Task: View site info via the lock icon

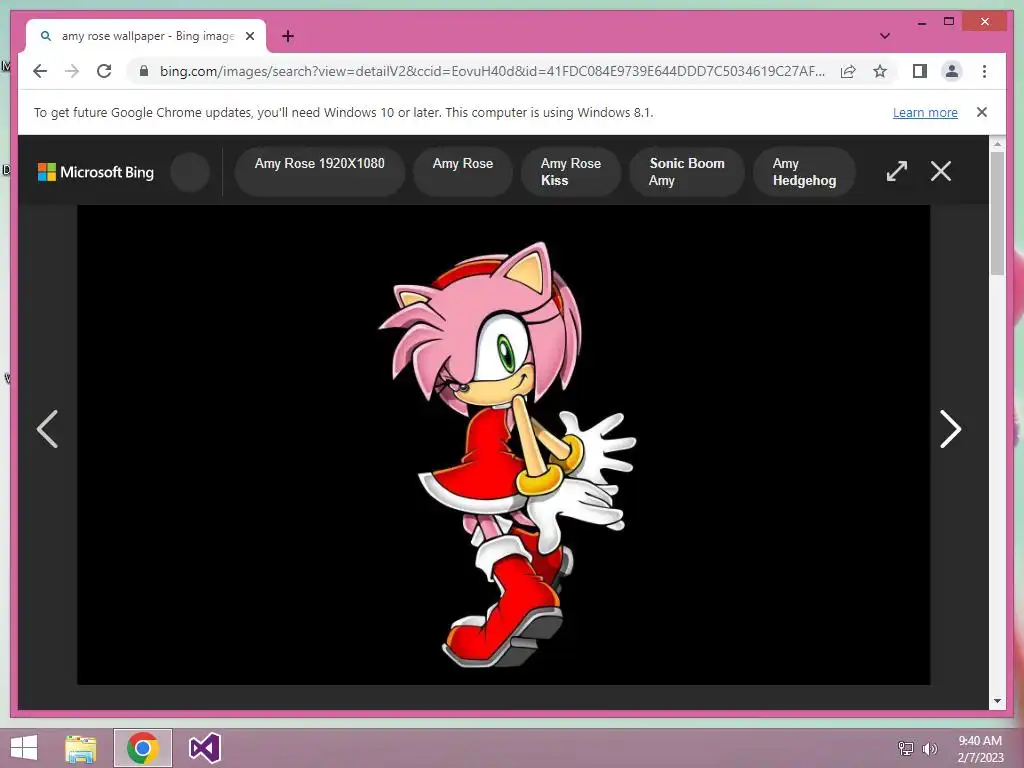Action: tap(144, 71)
